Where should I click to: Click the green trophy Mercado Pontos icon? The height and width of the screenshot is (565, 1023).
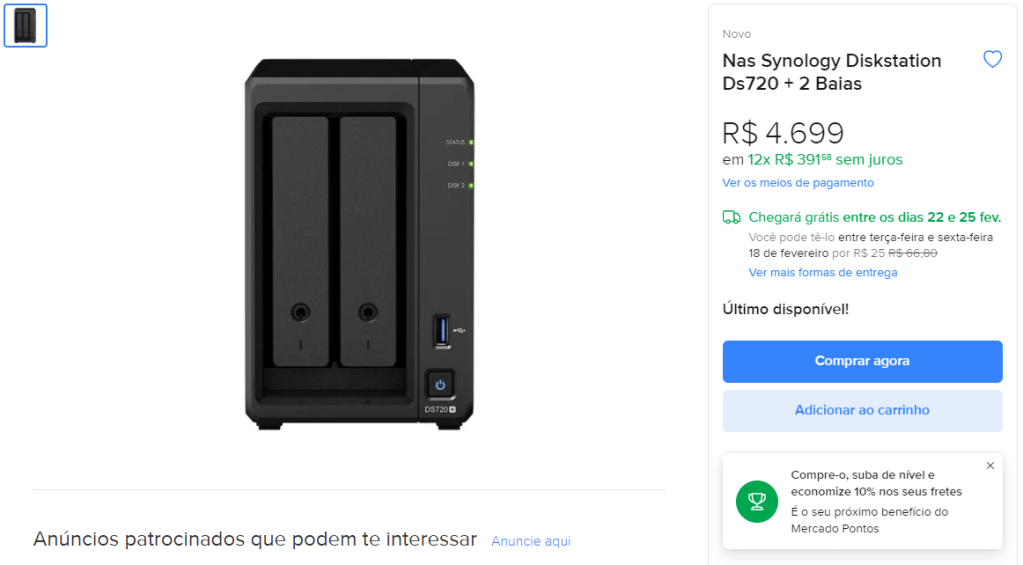tap(757, 501)
